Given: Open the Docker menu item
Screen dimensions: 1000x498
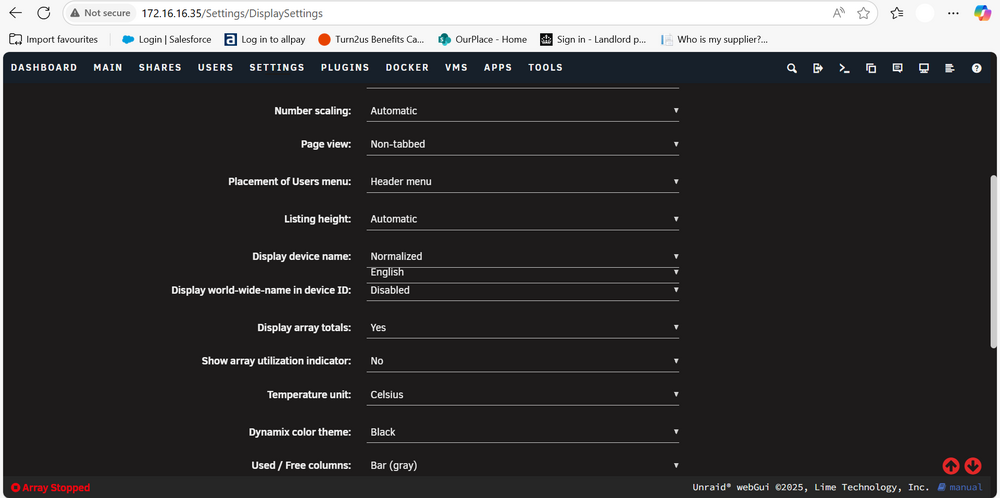Looking at the screenshot, I should click(408, 68).
